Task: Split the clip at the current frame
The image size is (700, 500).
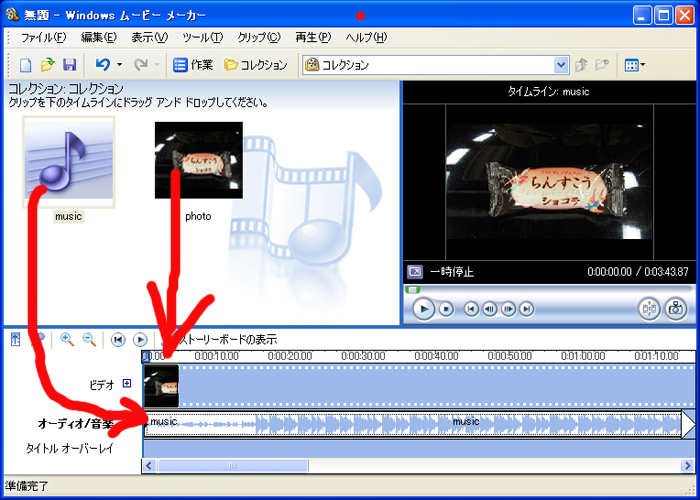Action: pyautogui.click(x=649, y=309)
